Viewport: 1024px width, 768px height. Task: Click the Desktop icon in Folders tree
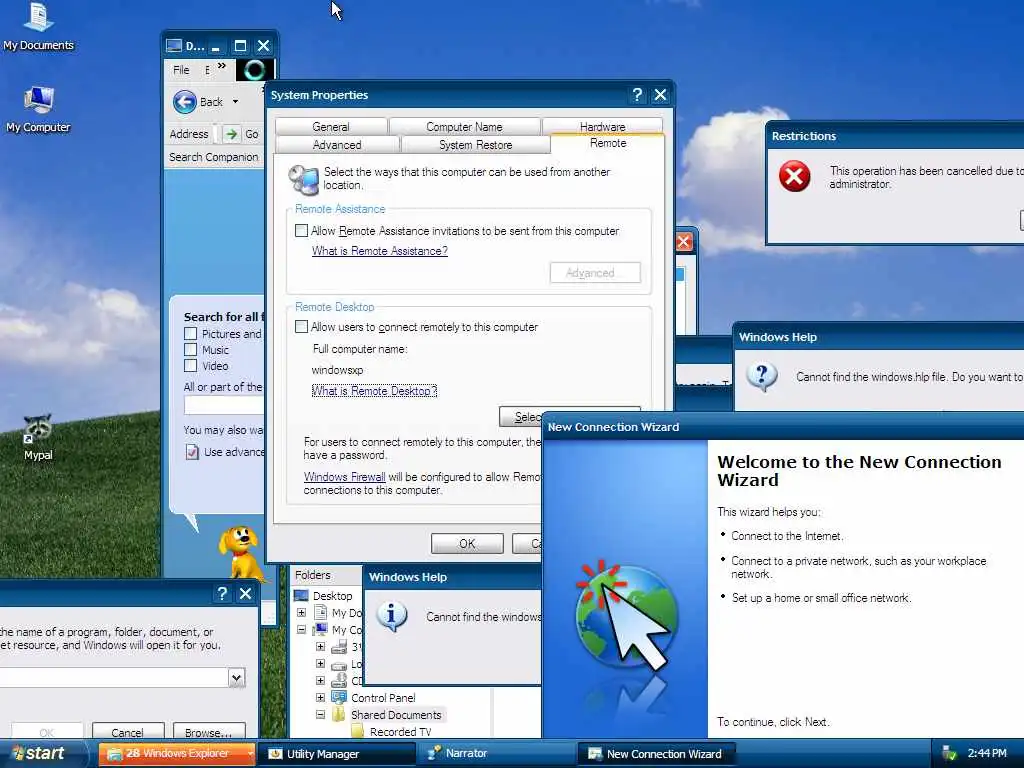[x=301, y=596]
